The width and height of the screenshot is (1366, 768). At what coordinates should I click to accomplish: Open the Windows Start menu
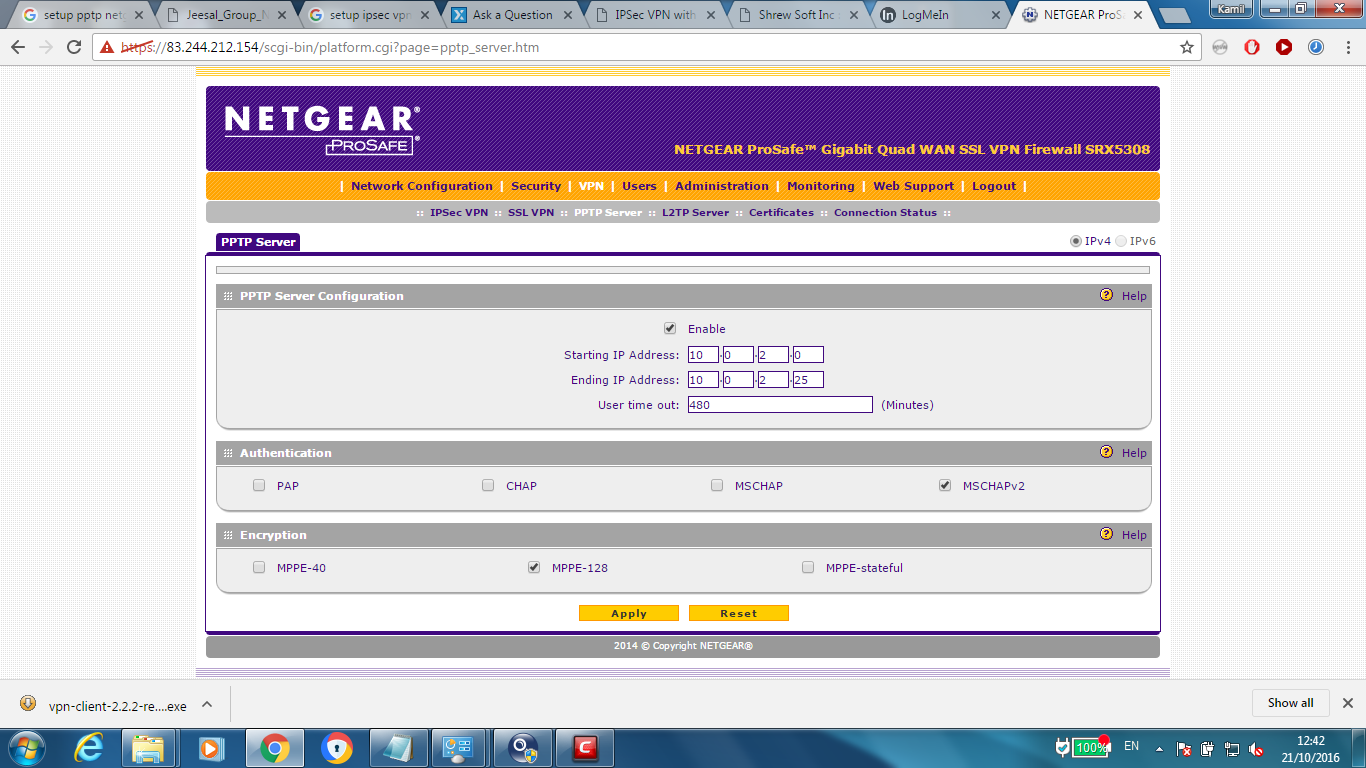pyautogui.click(x=25, y=748)
